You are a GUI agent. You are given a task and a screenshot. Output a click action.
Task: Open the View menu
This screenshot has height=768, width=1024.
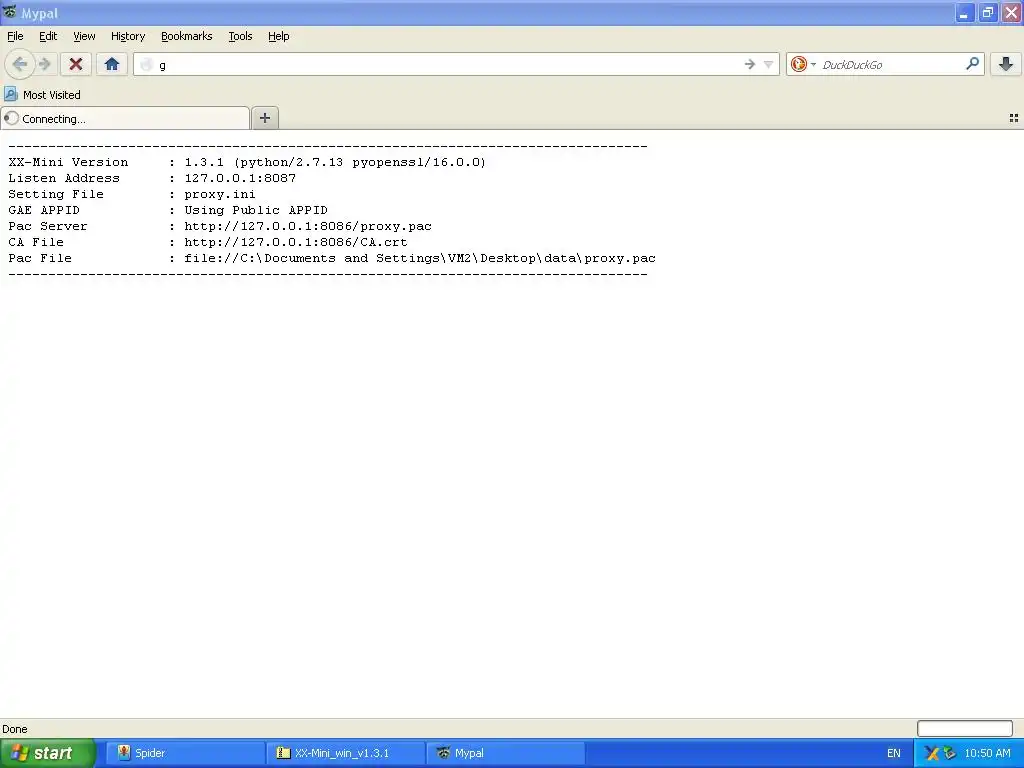(84, 37)
